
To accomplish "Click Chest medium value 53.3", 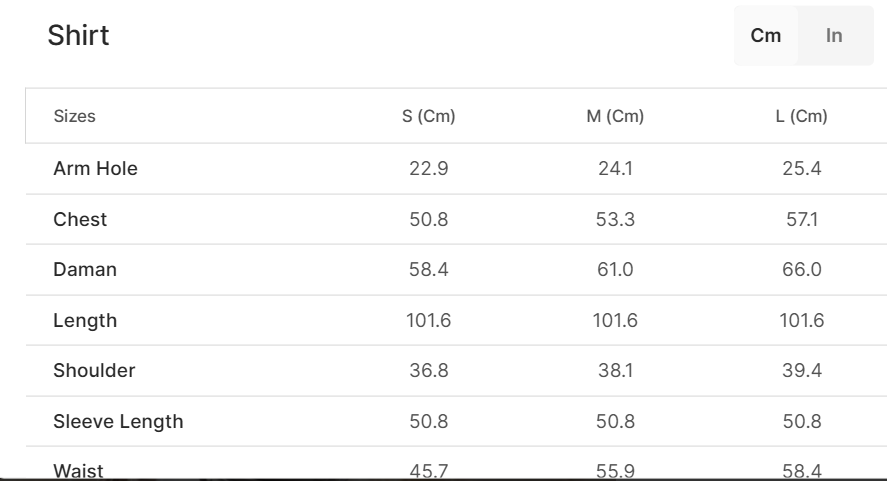I will click(x=615, y=220).
